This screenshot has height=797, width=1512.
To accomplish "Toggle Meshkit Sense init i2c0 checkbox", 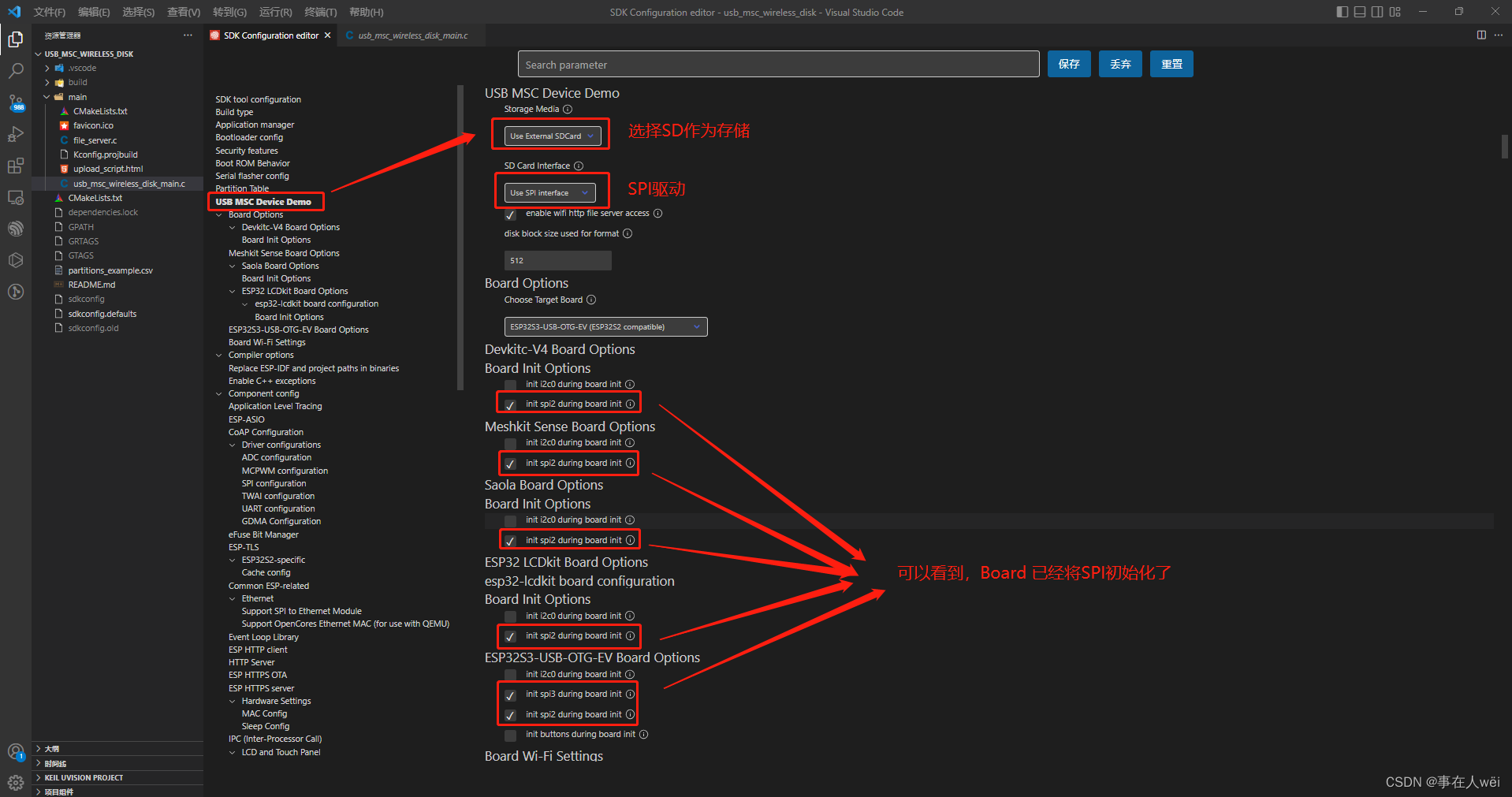I will (510, 444).
